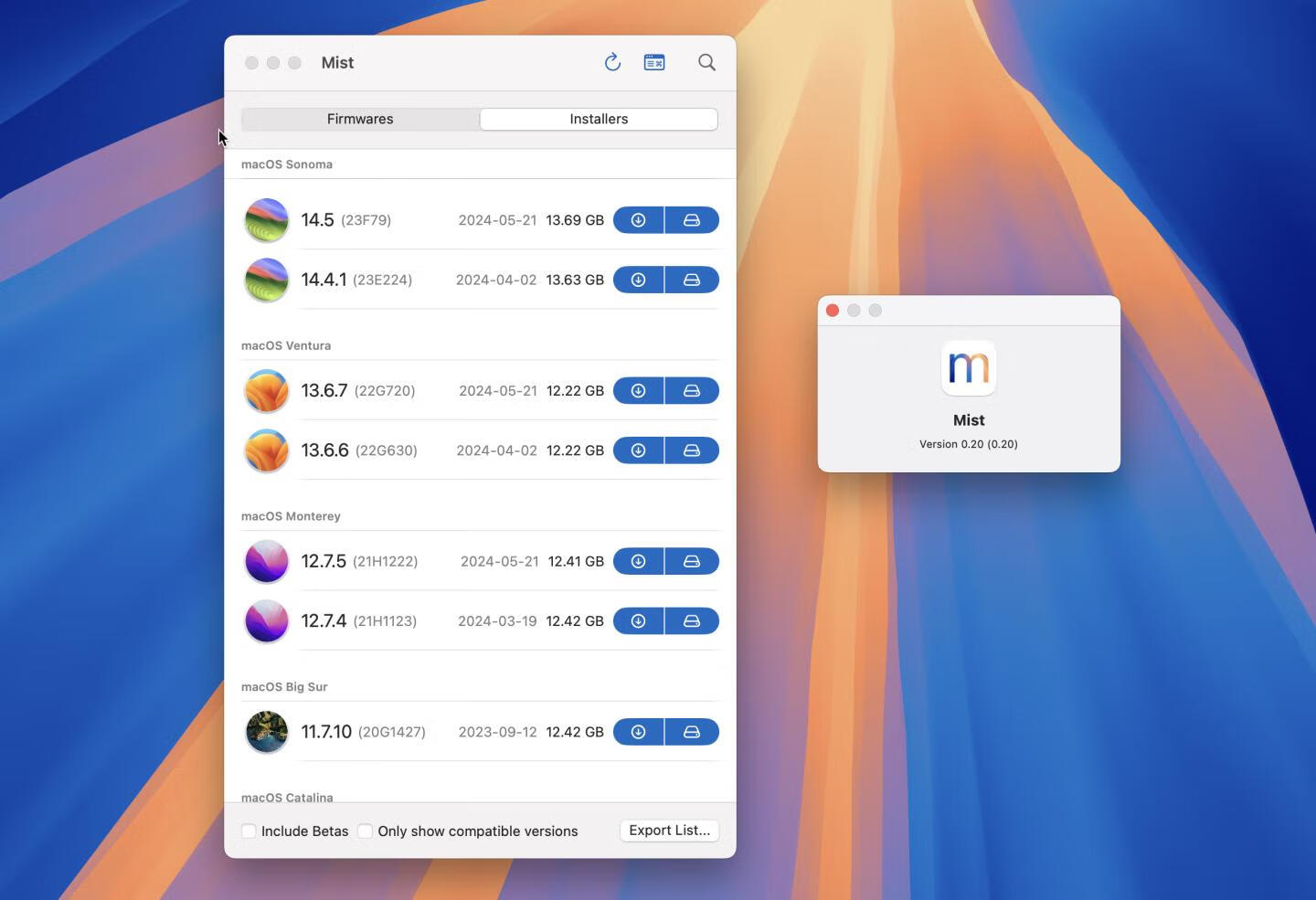Create bootable volume for macOS 13.6.7
The image size is (1316, 900).
coord(692,390)
